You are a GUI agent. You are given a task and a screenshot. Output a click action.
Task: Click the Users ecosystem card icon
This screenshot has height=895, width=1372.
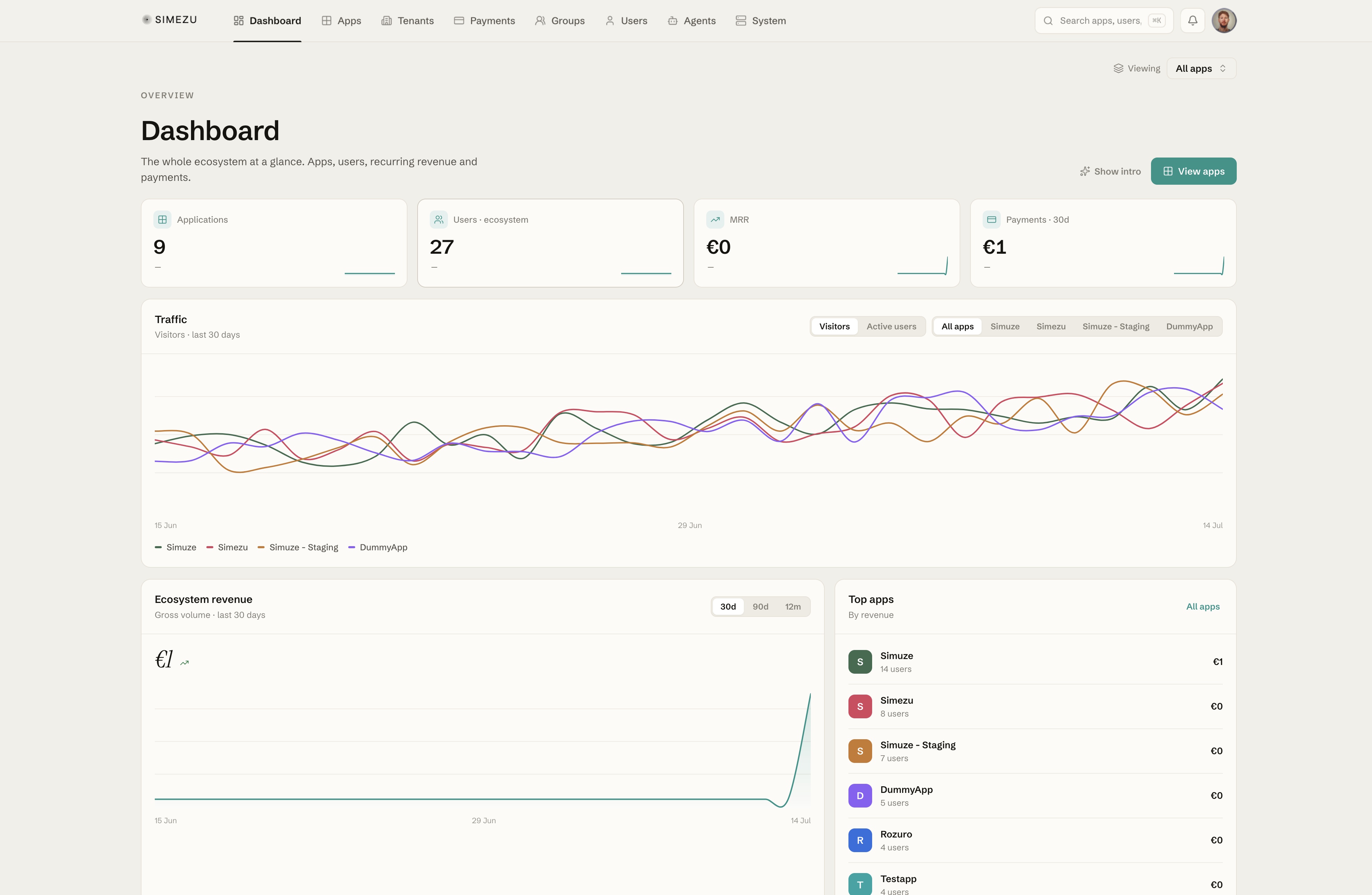click(x=439, y=220)
